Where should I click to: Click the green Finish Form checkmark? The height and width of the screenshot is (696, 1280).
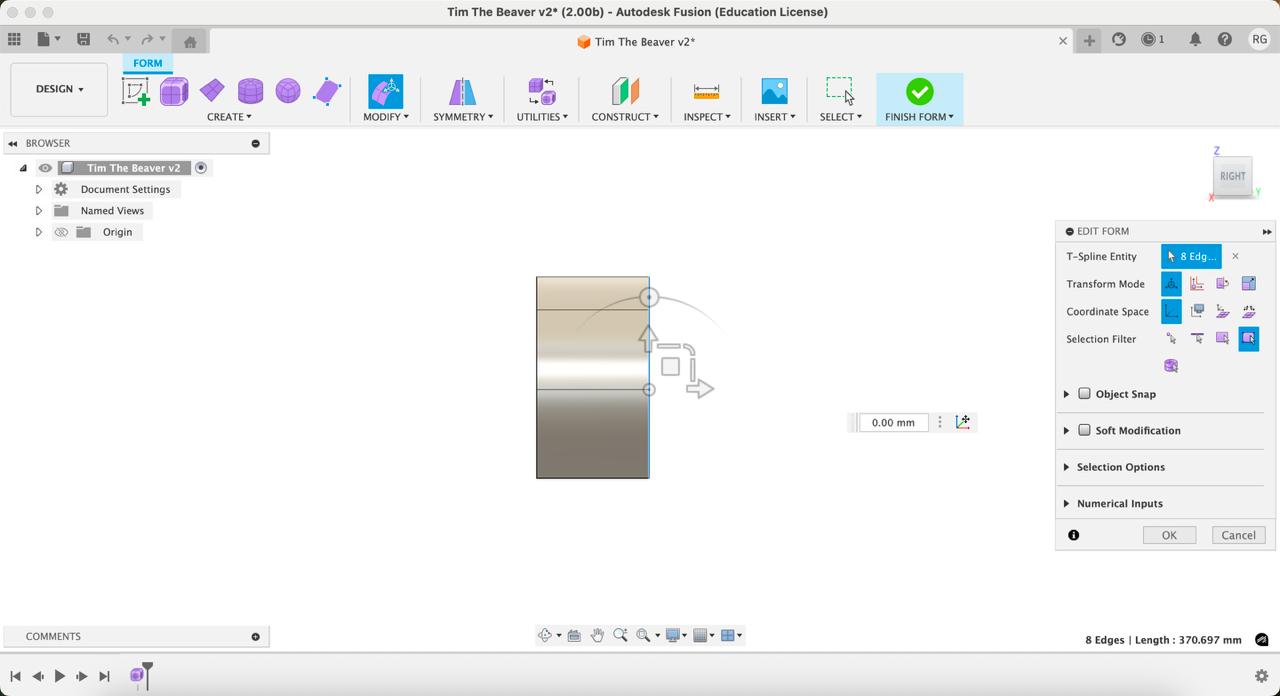click(x=919, y=92)
